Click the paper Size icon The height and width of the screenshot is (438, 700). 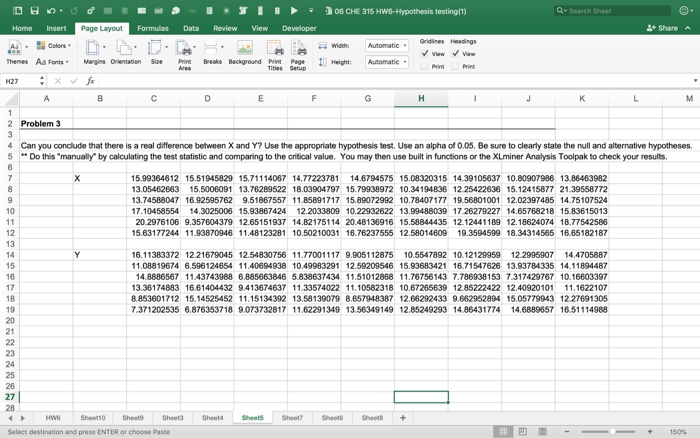pyautogui.click(x=154, y=48)
